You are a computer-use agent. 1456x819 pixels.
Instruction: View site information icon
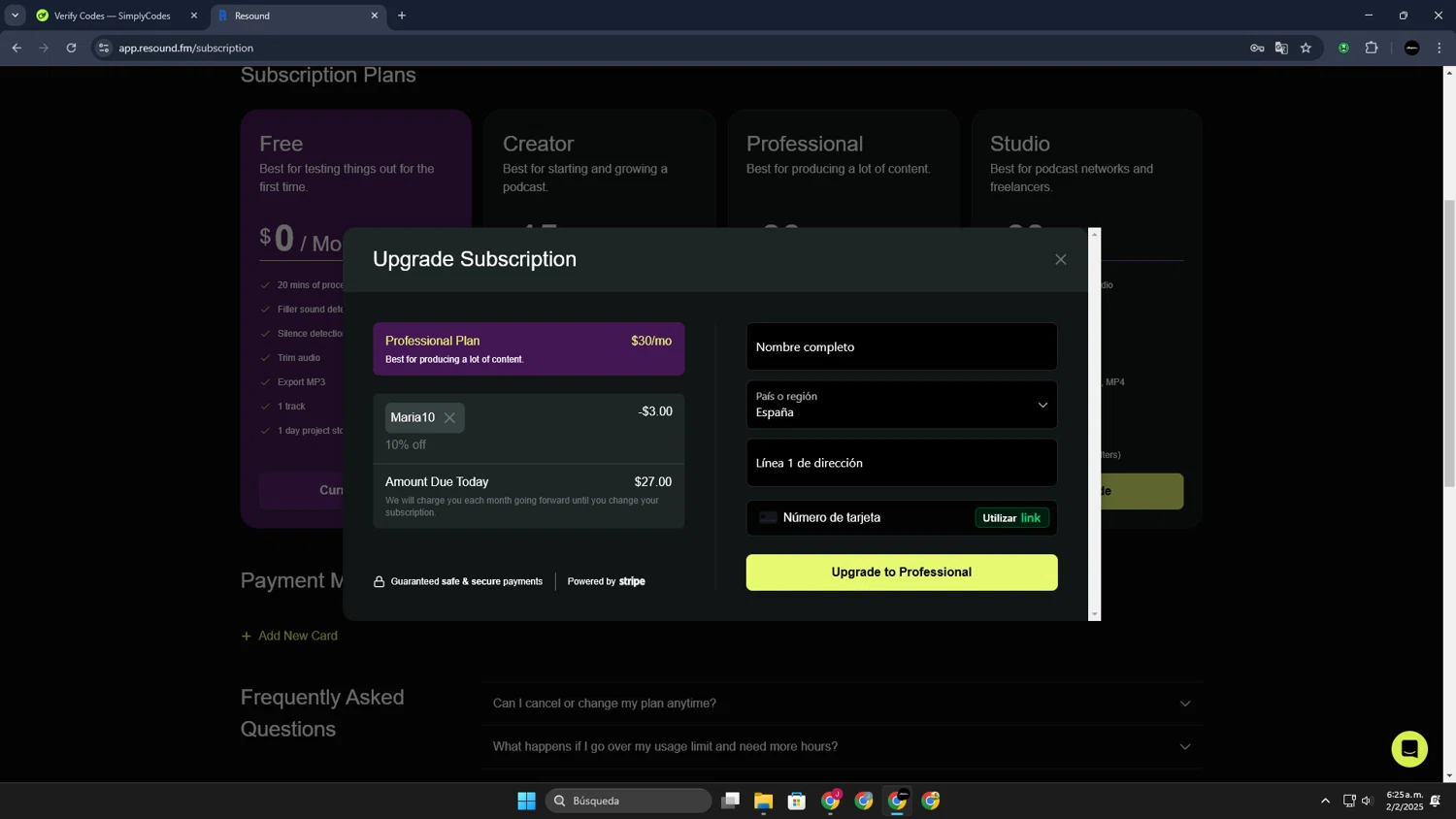click(x=104, y=48)
